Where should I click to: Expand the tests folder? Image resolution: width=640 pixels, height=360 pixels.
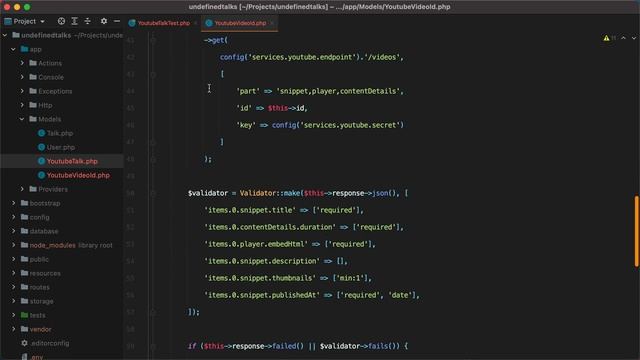[x=14, y=316]
